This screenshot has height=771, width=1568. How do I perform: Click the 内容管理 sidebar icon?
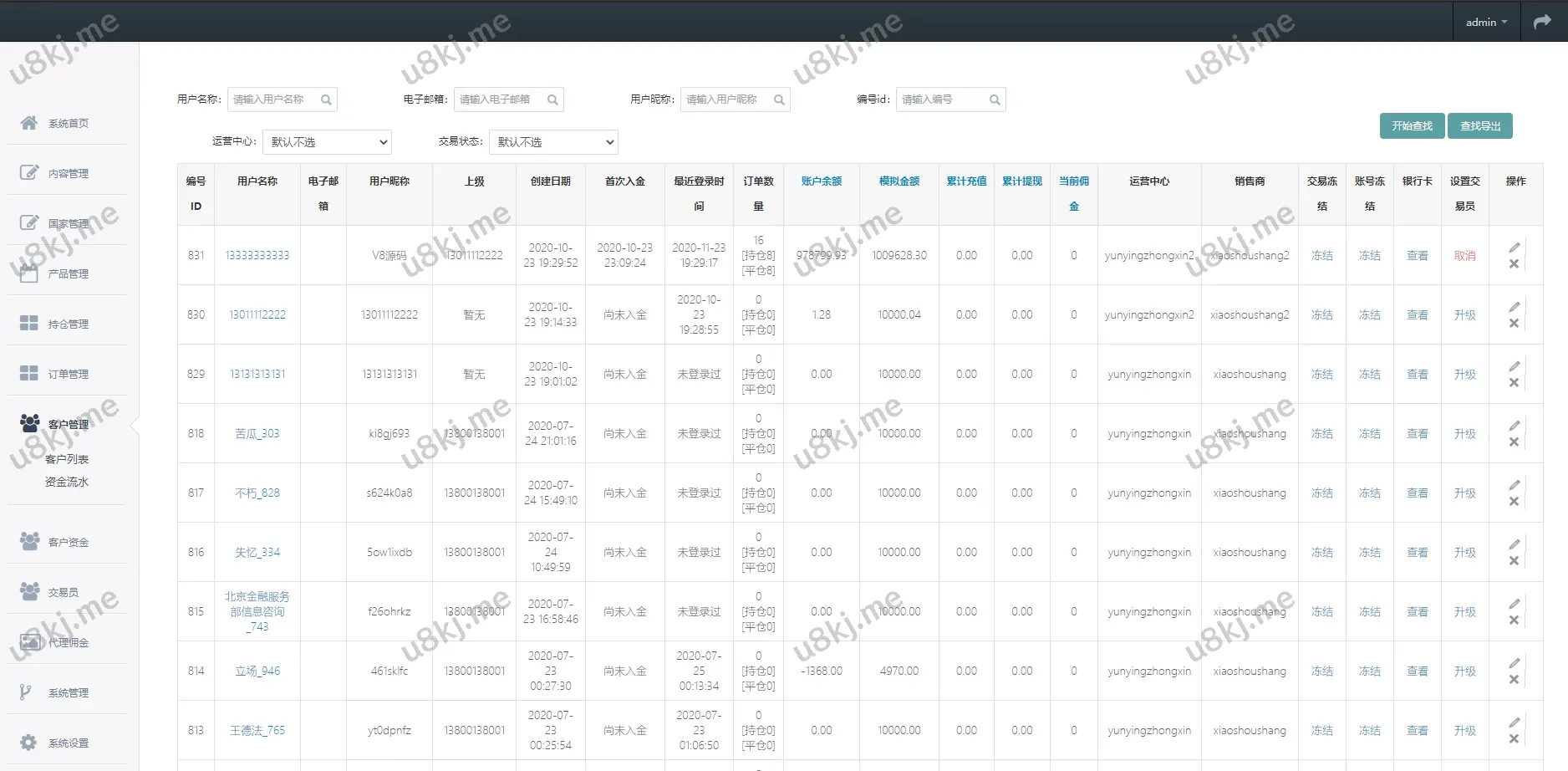click(30, 173)
